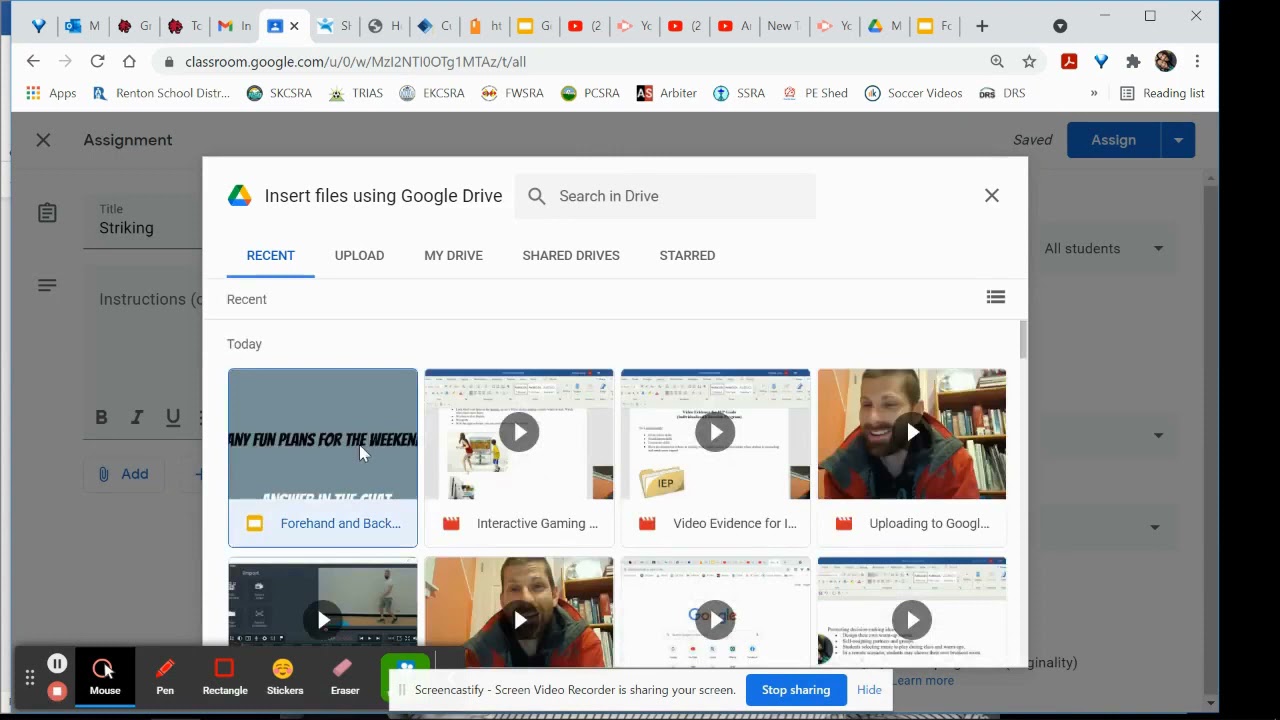The image size is (1280, 720).
Task: Go to the browser home page
Action: pyautogui.click(x=129, y=61)
